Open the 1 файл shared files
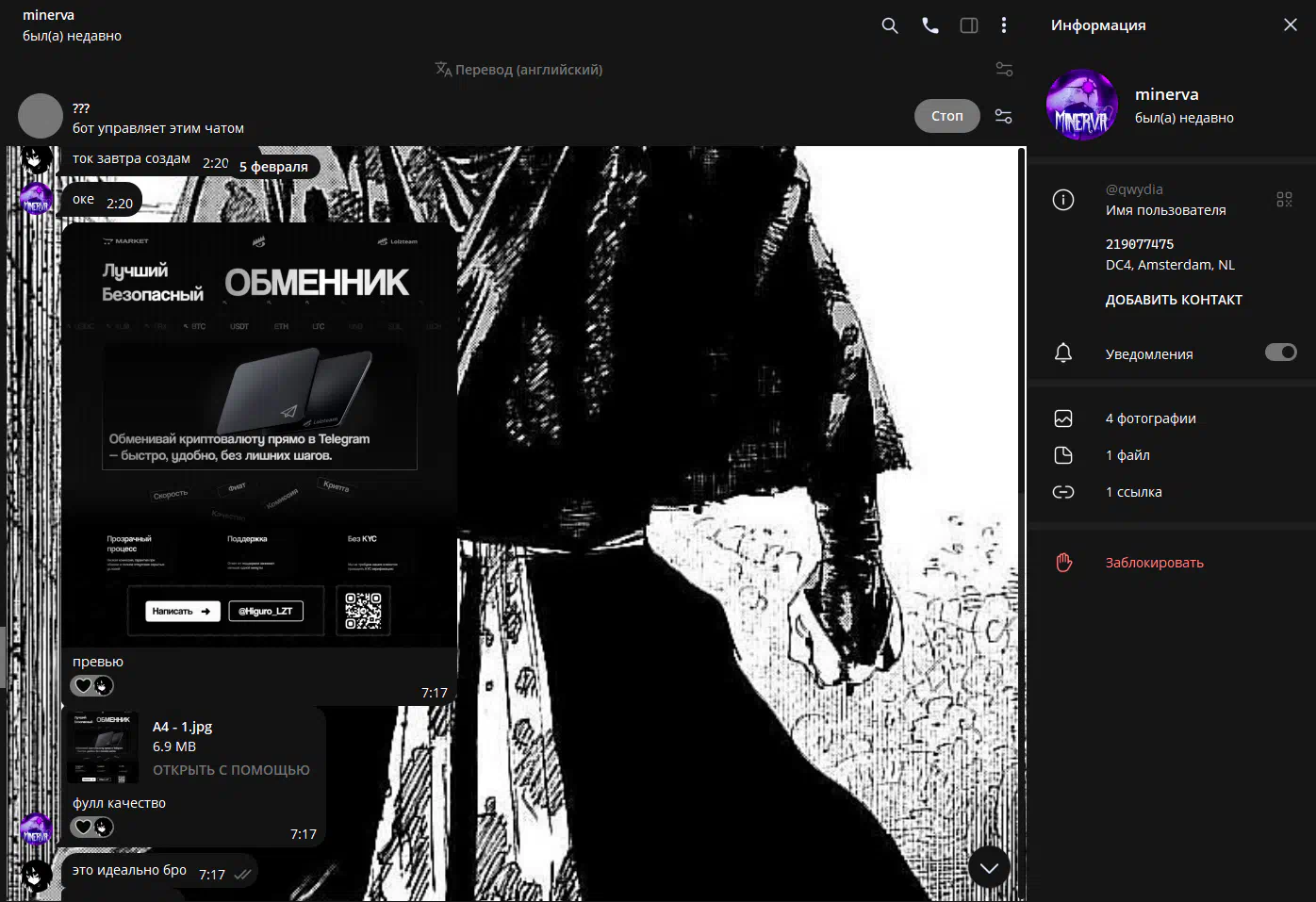The height and width of the screenshot is (902, 1316). [x=1127, y=455]
